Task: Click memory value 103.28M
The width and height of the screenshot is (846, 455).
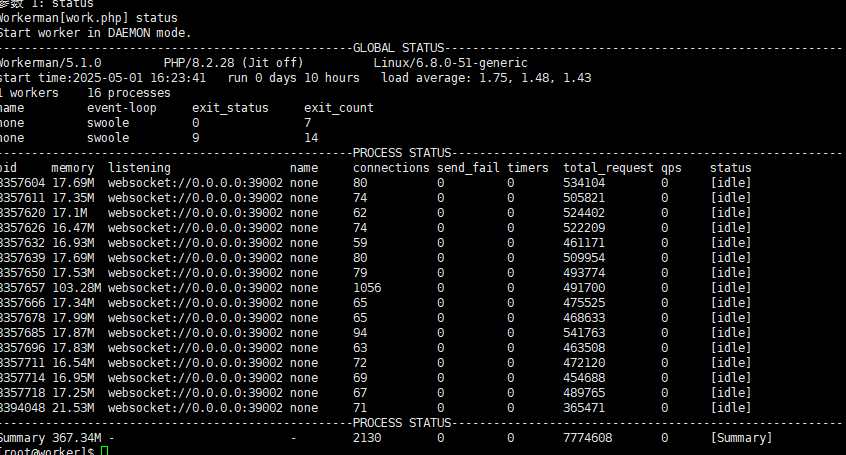Action: [77, 288]
